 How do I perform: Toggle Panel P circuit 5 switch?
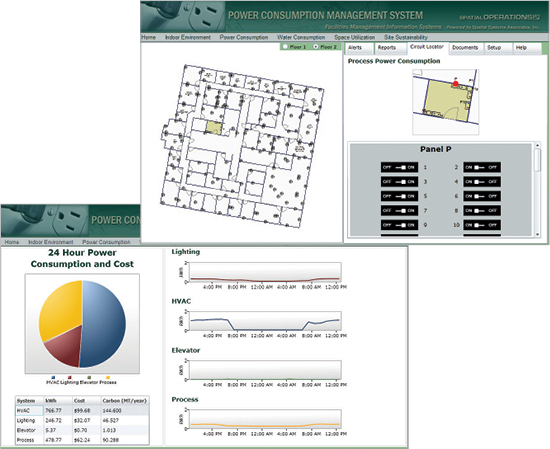399,196
